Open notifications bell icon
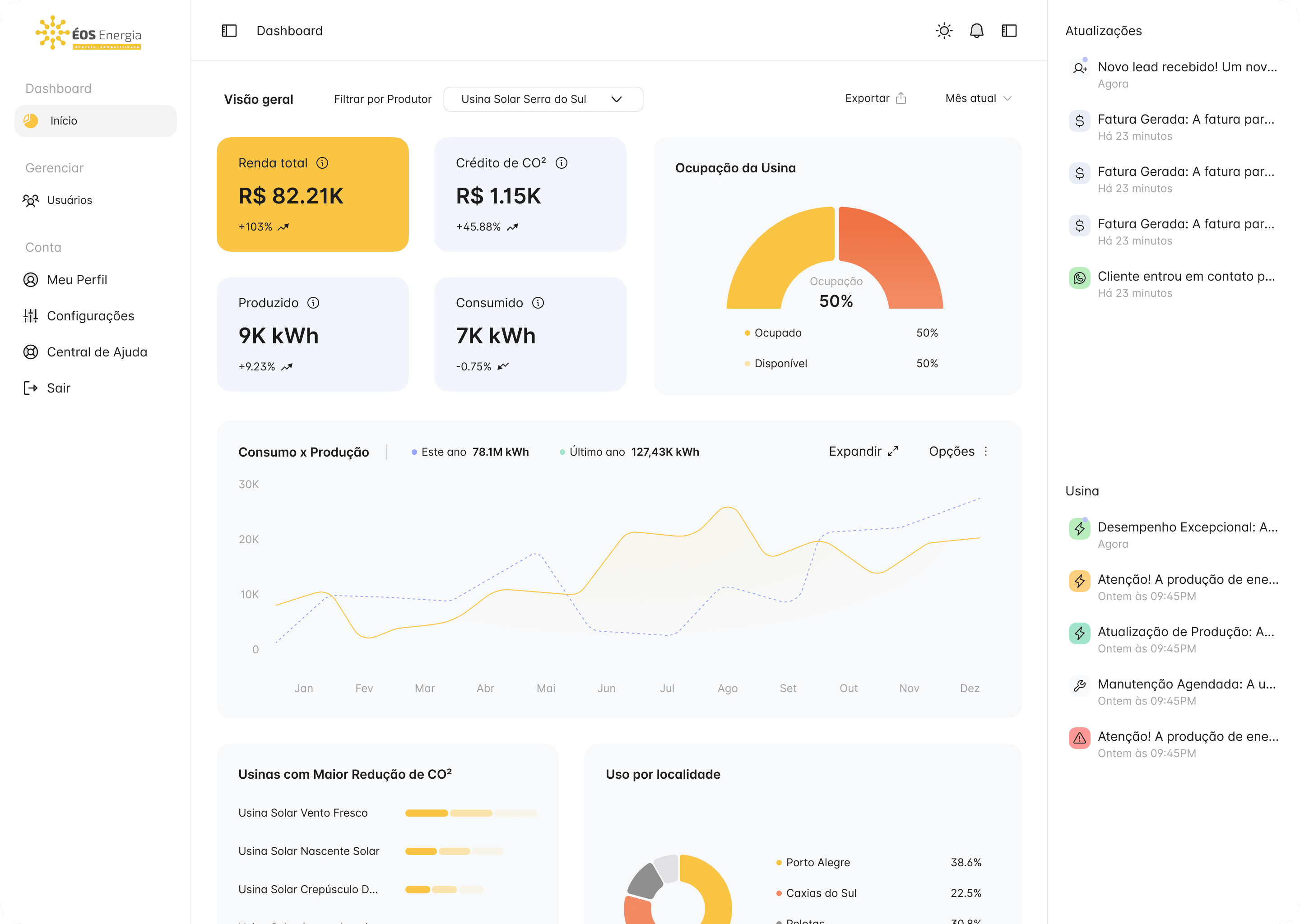Image resolution: width=1300 pixels, height=924 pixels. [x=976, y=31]
